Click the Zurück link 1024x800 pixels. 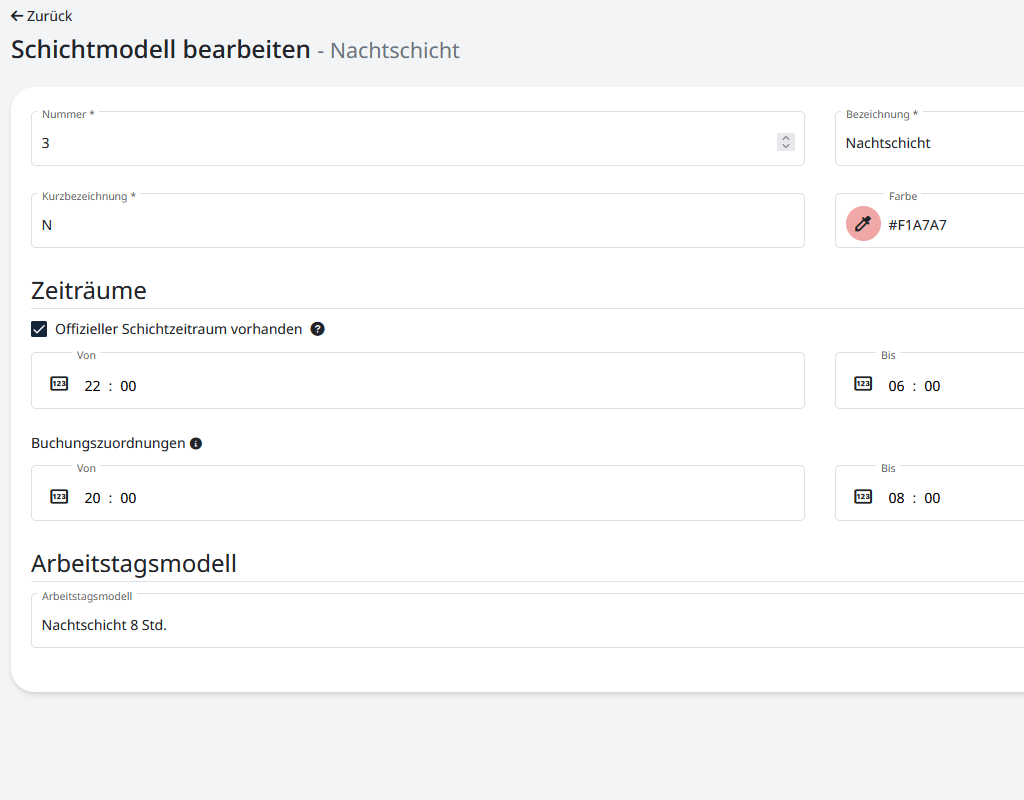click(x=47, y=16)
